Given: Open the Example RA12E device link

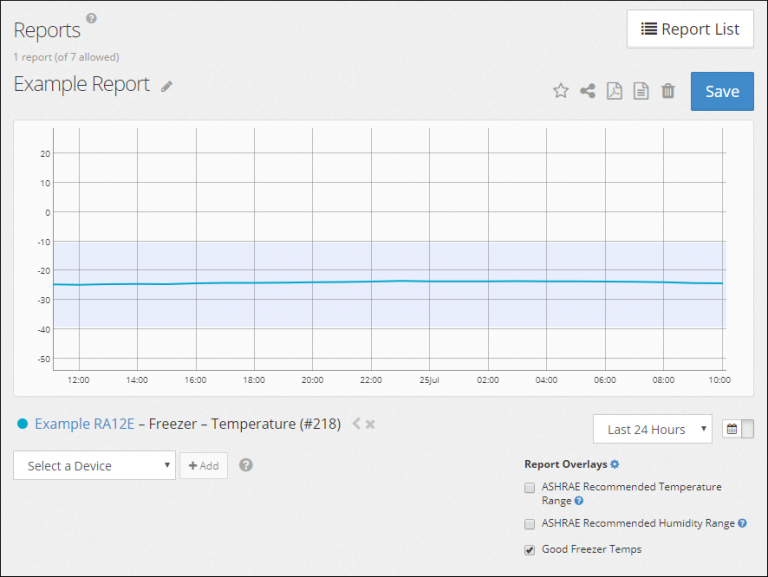Looking at the screenshot, I should click(x=84, y=424).
